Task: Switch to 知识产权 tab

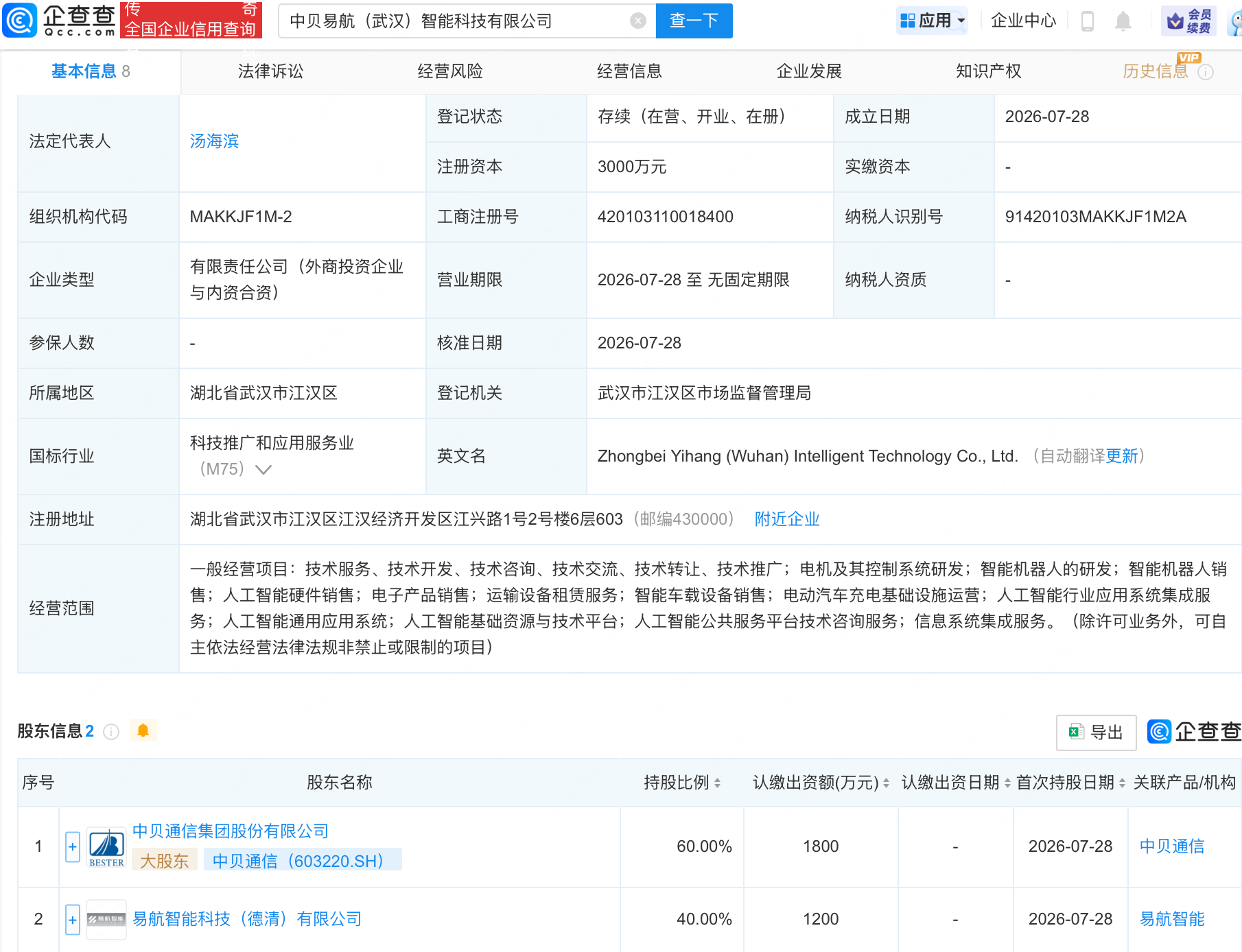Action: (x=988, y=71)
